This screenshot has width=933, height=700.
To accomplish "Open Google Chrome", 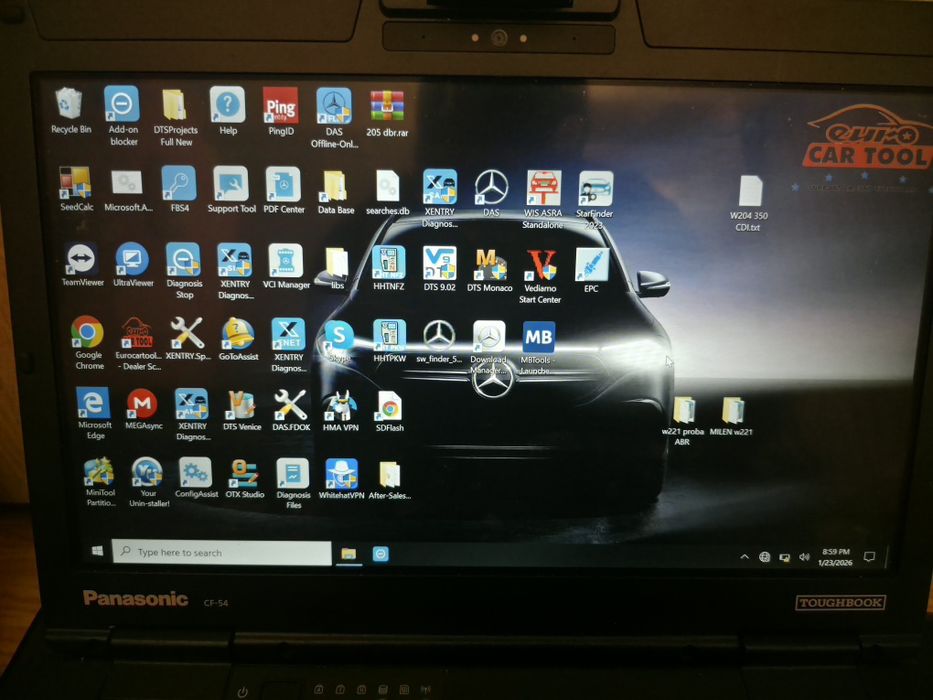I will click(x=87, y=332).
